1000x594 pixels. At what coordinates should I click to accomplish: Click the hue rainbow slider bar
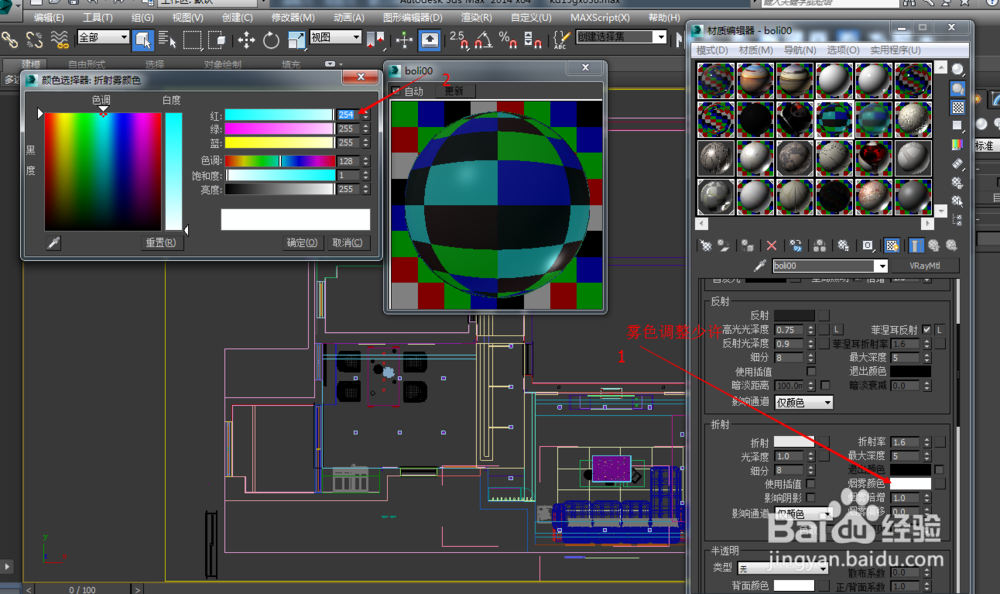pyautogui.click(x=279, y=161)
